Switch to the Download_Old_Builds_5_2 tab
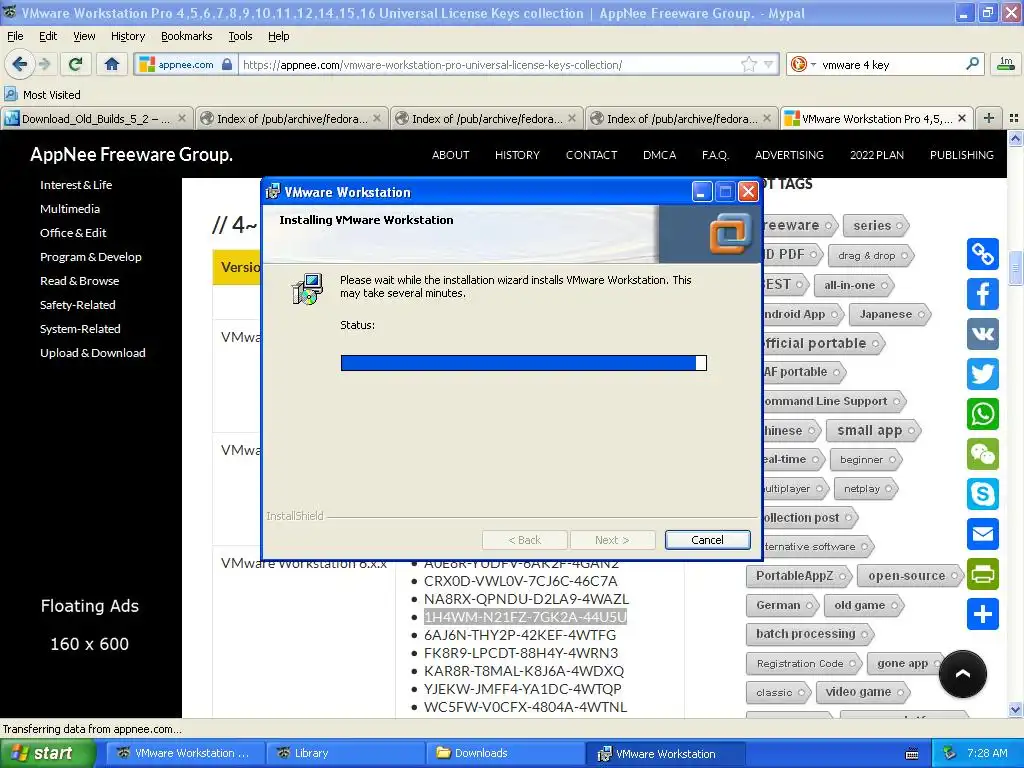The image size is (1024, 768). (x=97, y=118)
